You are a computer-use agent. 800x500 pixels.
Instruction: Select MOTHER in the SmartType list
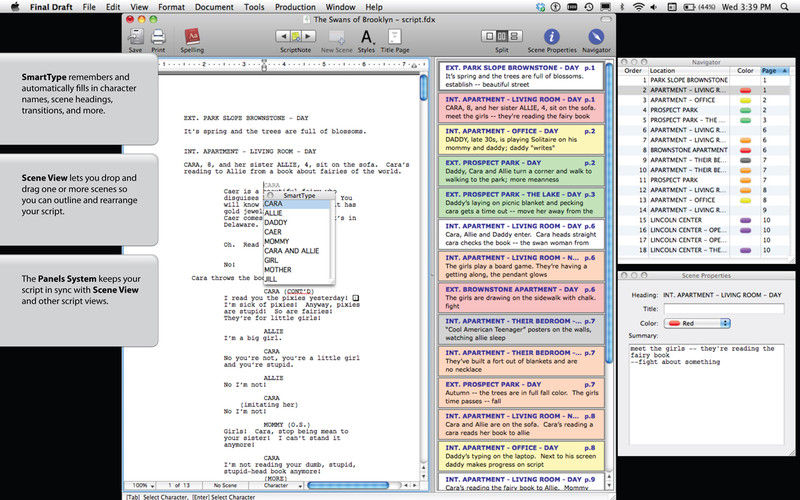pos(296,269)
